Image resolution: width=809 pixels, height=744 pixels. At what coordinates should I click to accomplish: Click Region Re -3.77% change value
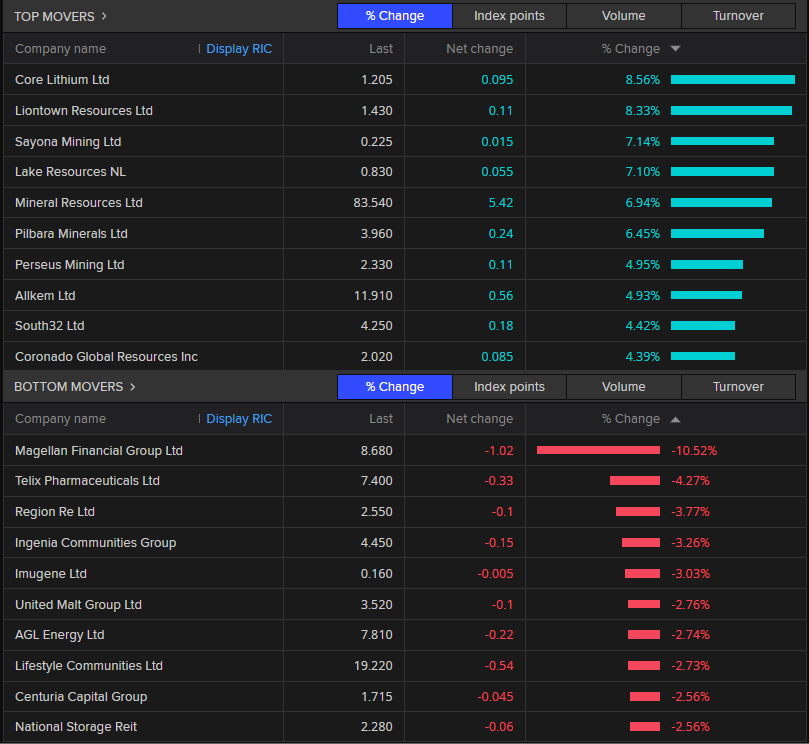[x=690, y=512]
